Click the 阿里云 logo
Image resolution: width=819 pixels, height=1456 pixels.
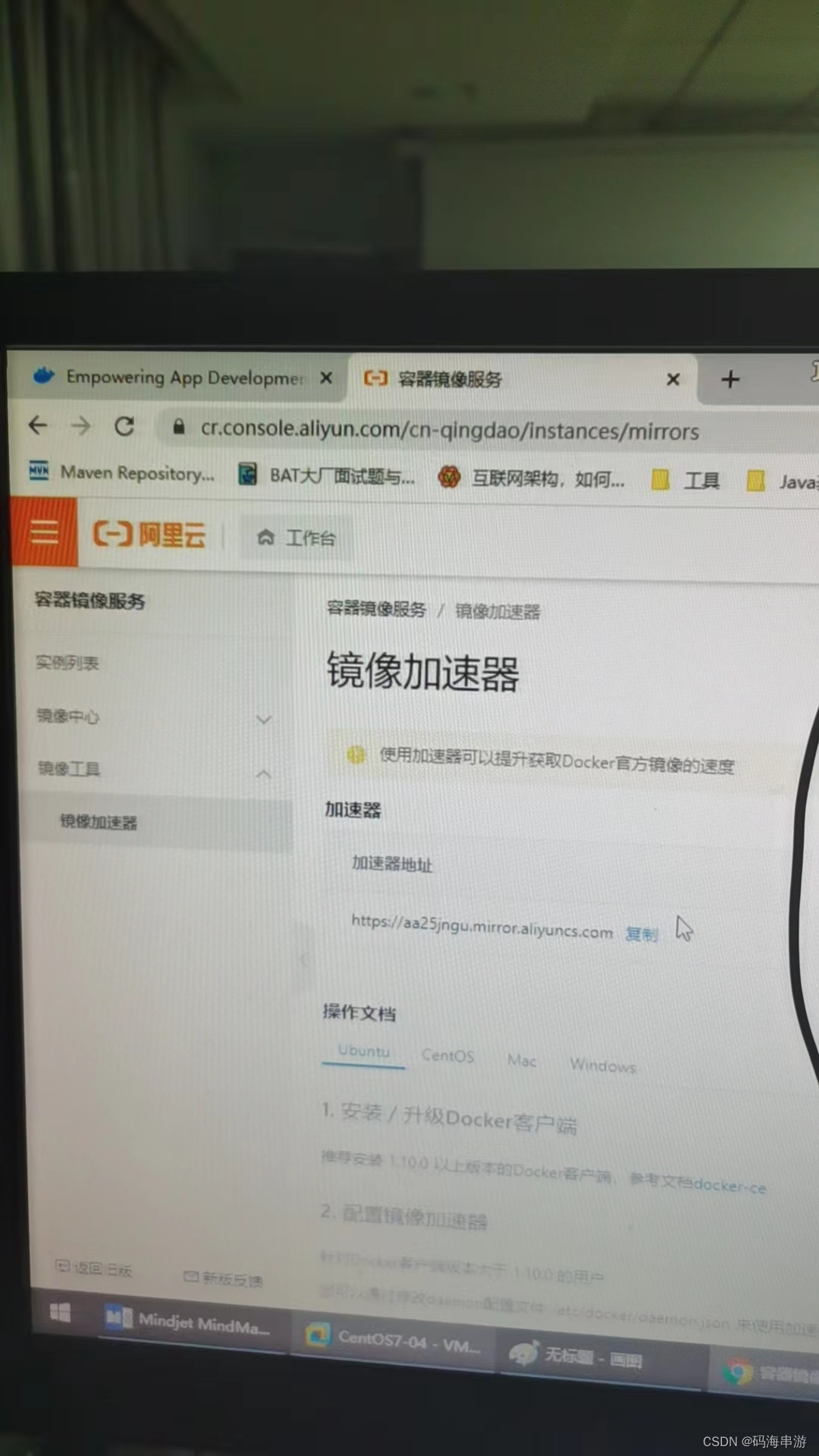149,535
